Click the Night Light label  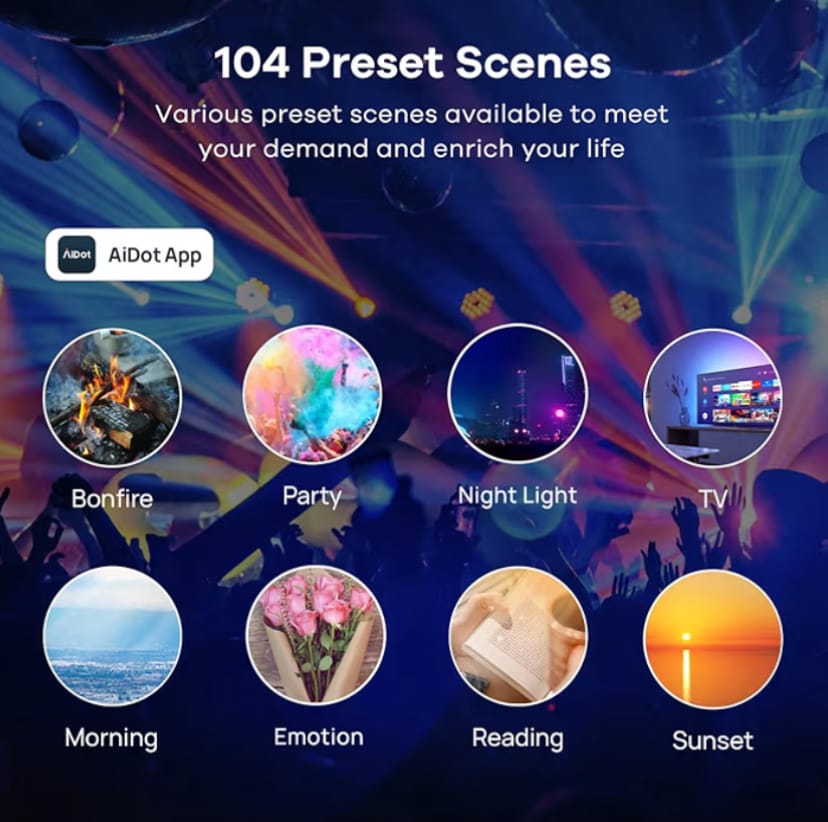[x=518, y=496]
